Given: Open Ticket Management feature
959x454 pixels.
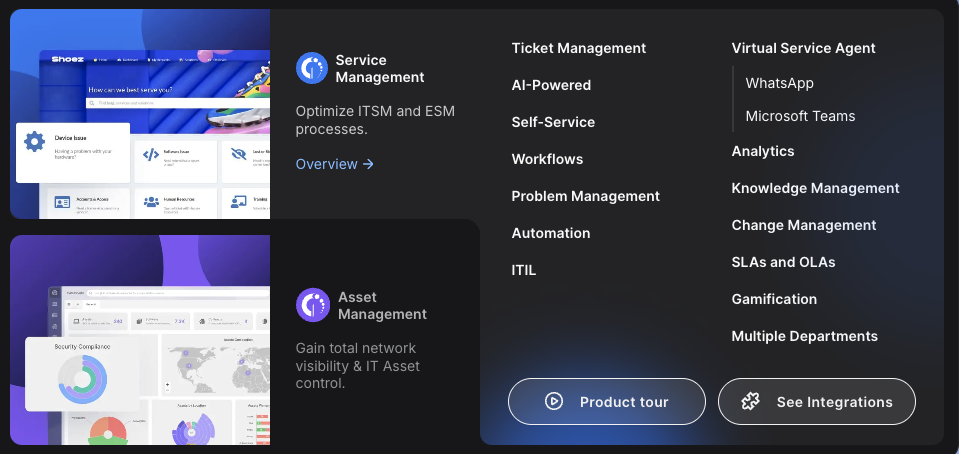Looking at the screenshot, I should click(579, 48).
